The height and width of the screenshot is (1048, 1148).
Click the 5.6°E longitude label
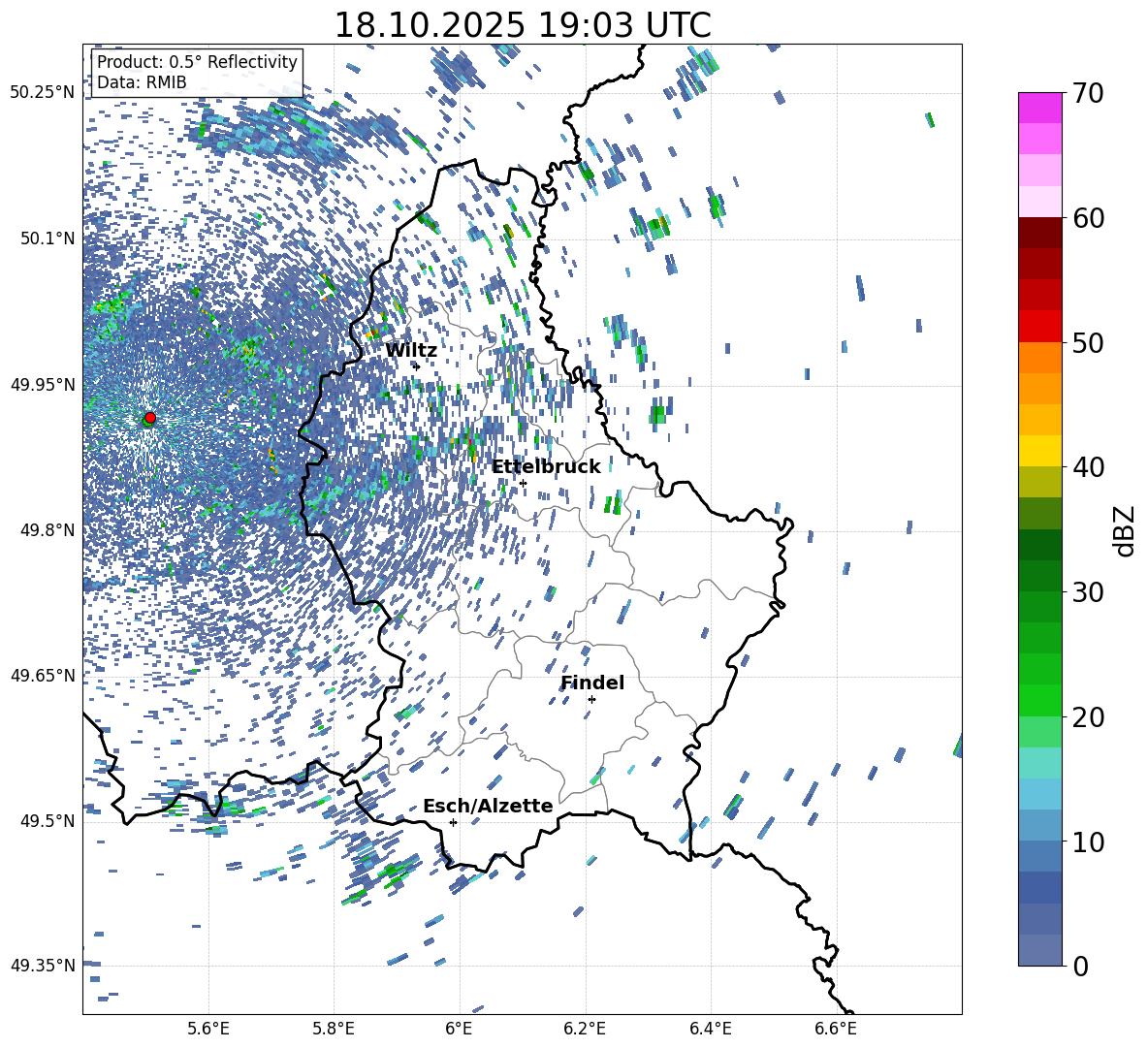(x=208, y=1029)
